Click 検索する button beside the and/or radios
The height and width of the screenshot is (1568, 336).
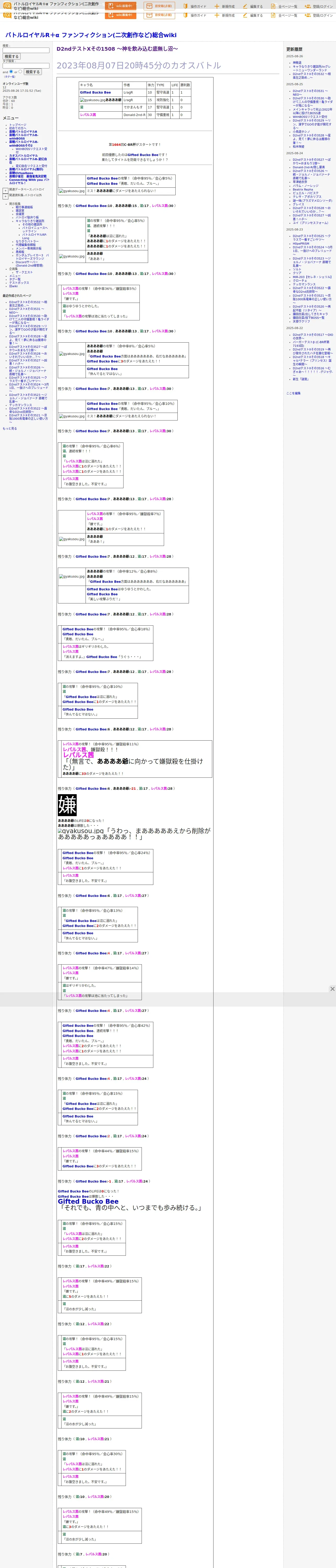32,72
